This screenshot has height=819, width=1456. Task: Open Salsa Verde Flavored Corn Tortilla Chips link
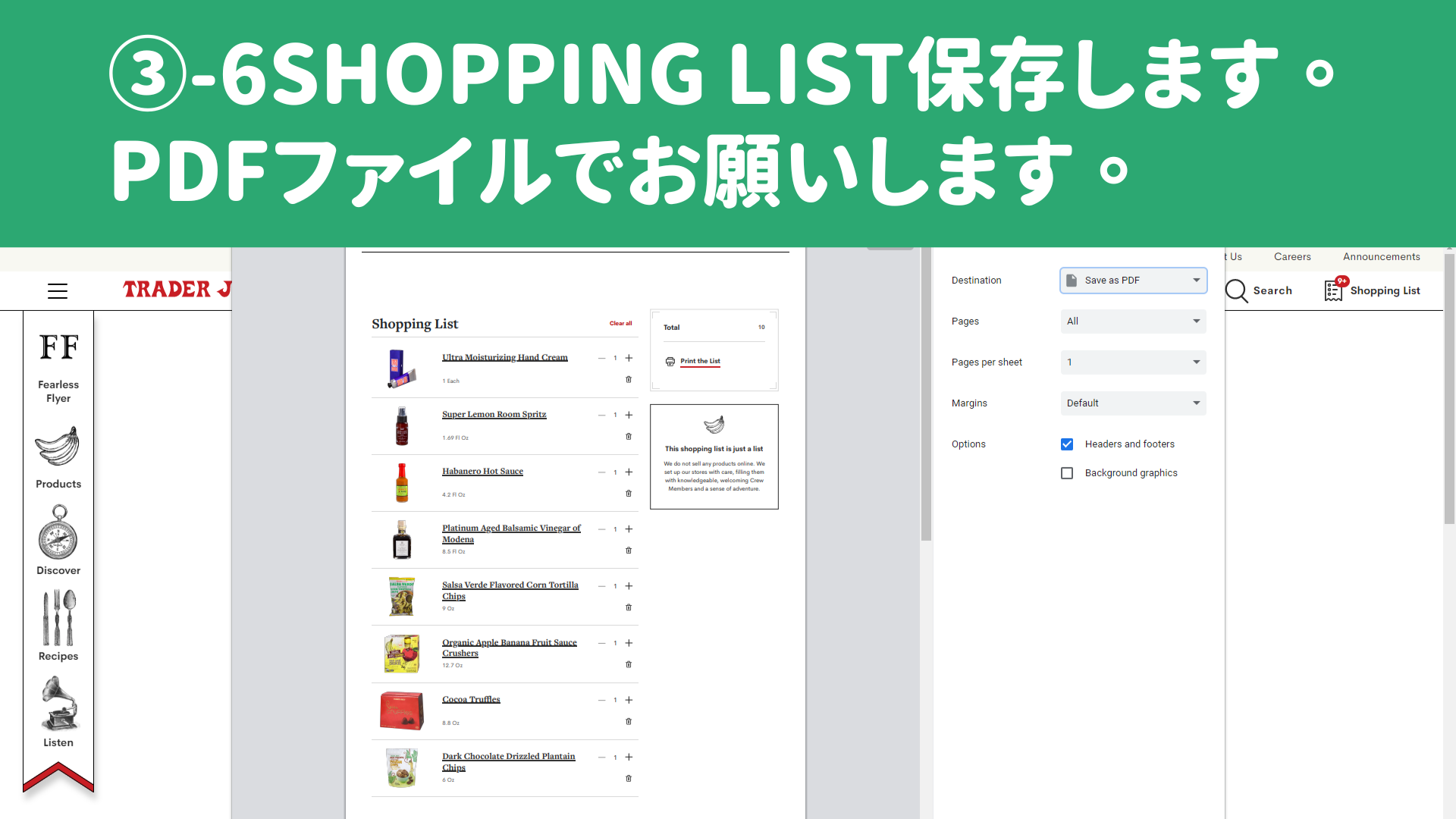510,591
